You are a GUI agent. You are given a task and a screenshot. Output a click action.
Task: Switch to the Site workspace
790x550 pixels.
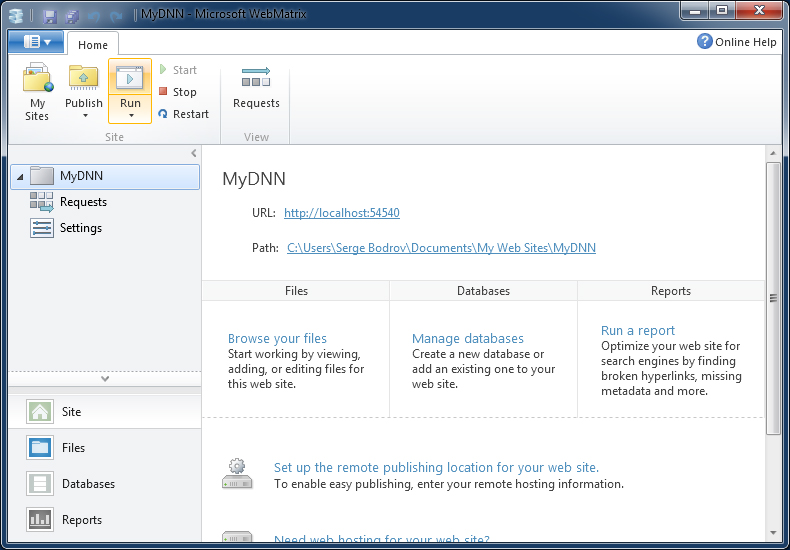[x=105, y=411]
